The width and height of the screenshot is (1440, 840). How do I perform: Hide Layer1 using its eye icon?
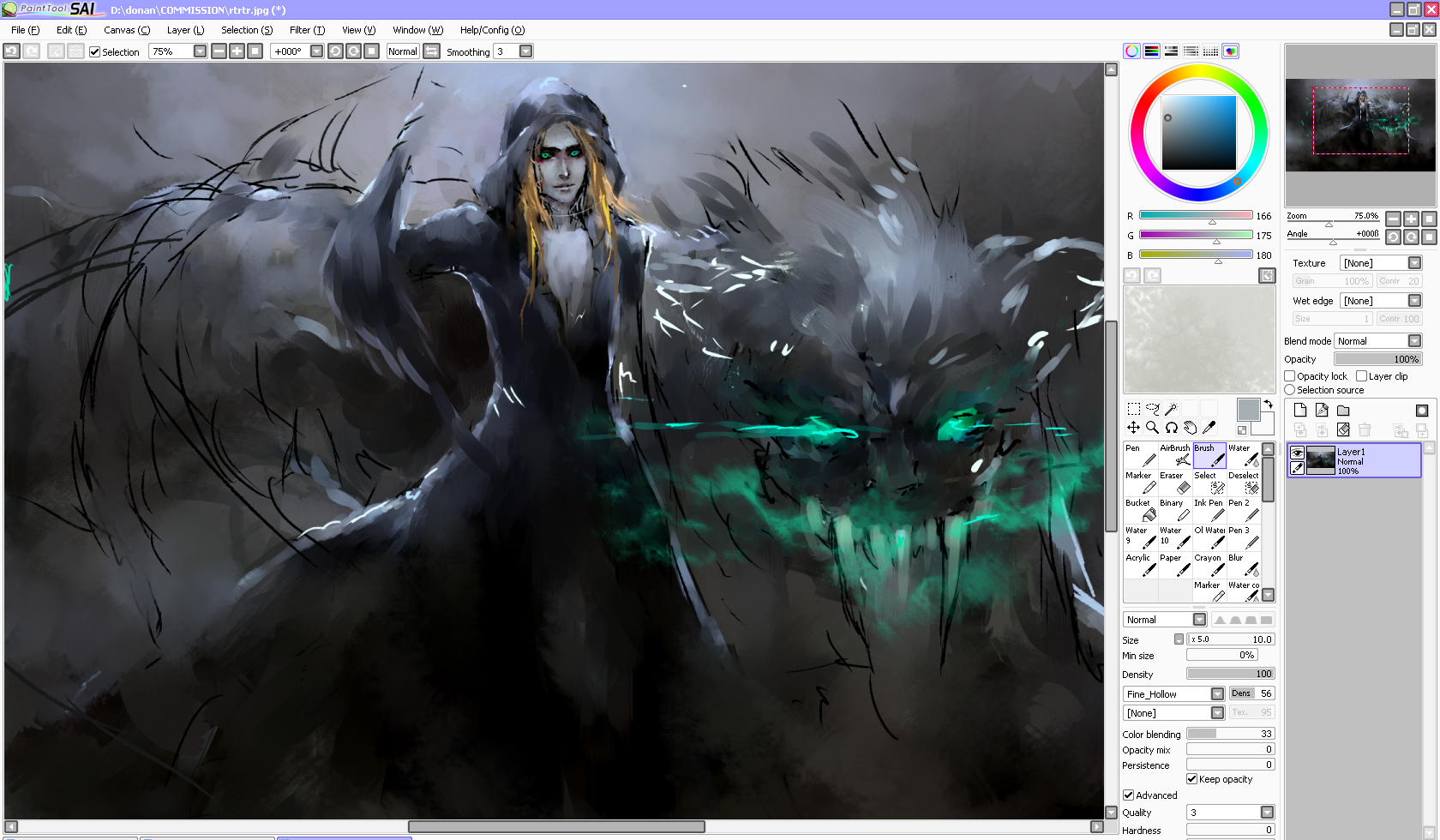click(x=1298, y=453)
